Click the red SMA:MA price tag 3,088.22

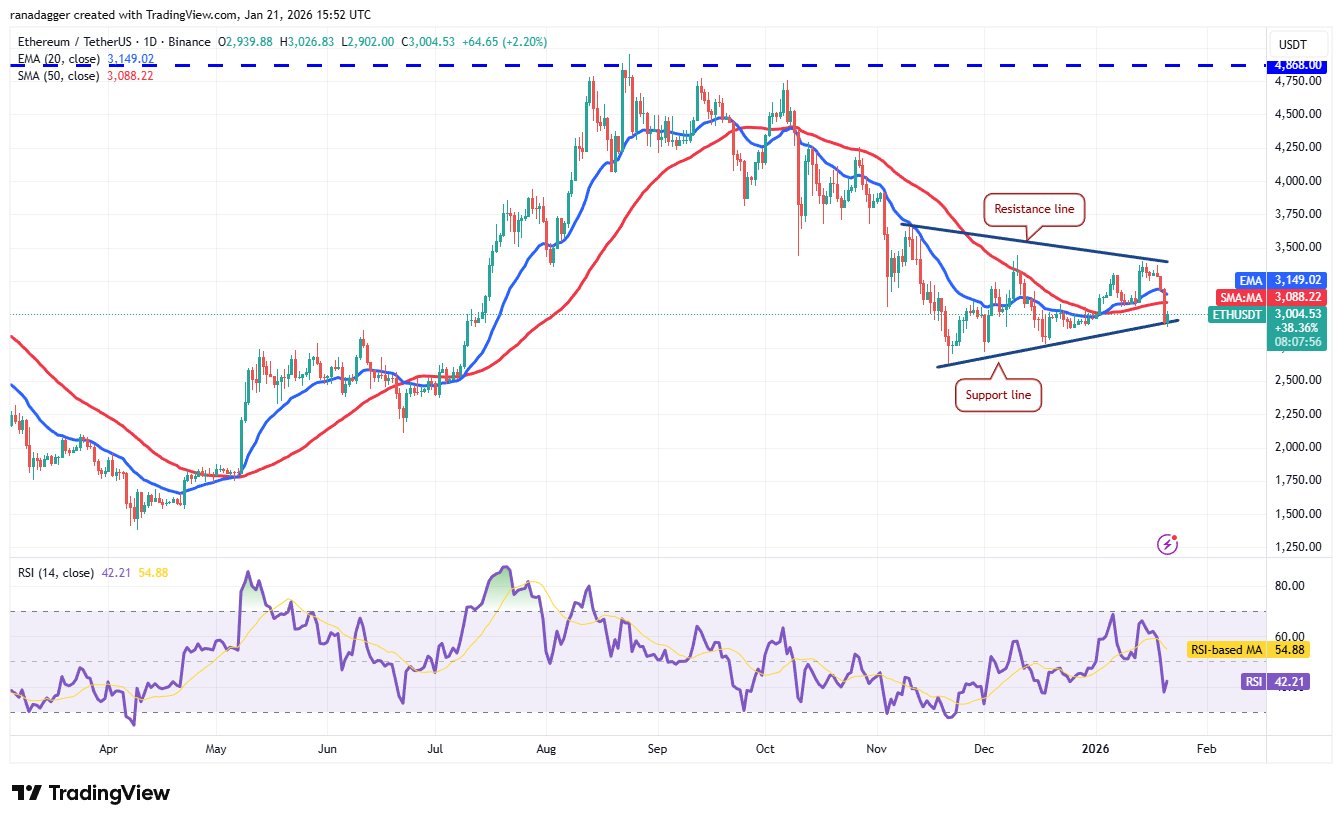(x=1296, y=297)
